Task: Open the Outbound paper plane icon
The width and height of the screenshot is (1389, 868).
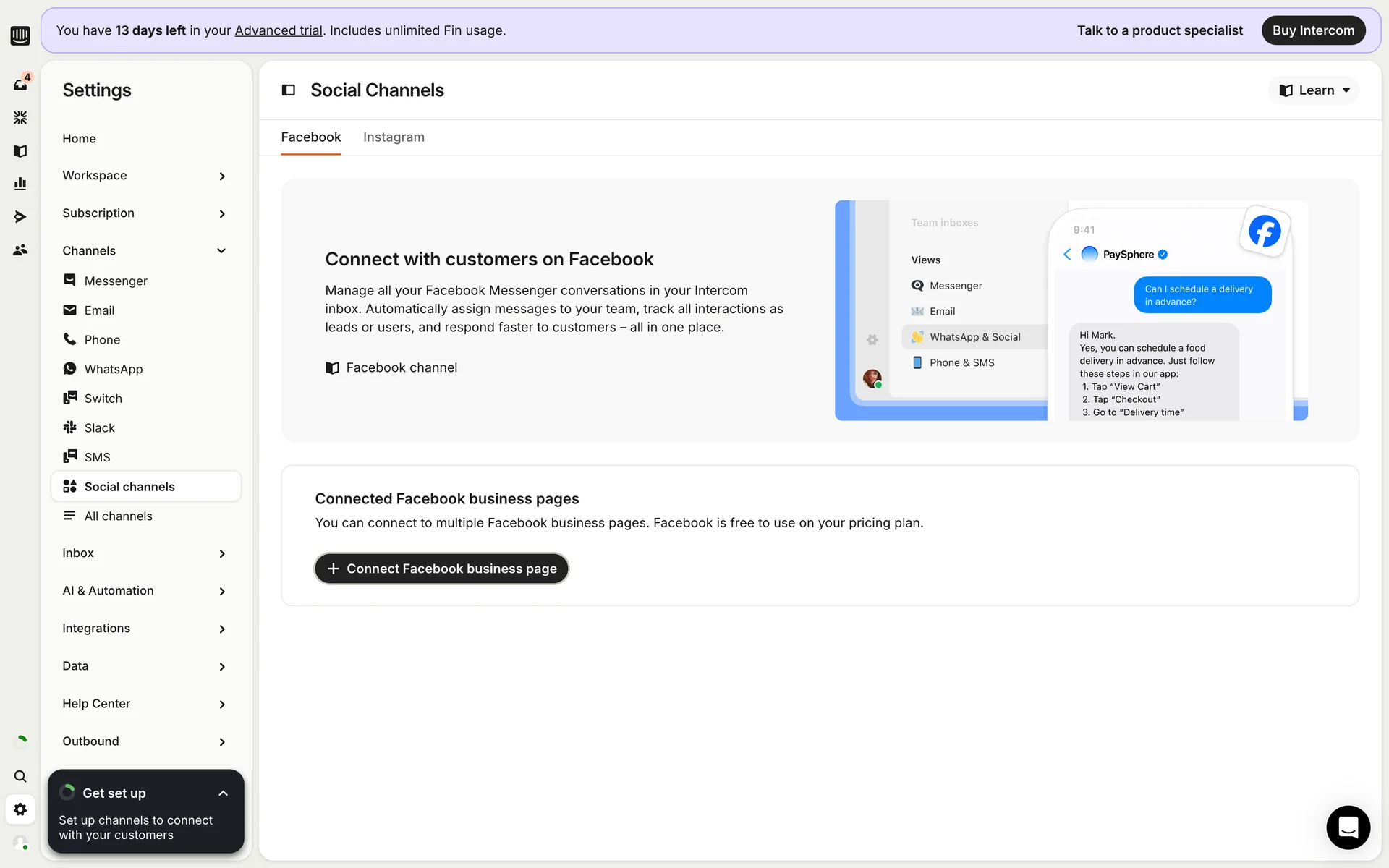Action: coord(20,217)
